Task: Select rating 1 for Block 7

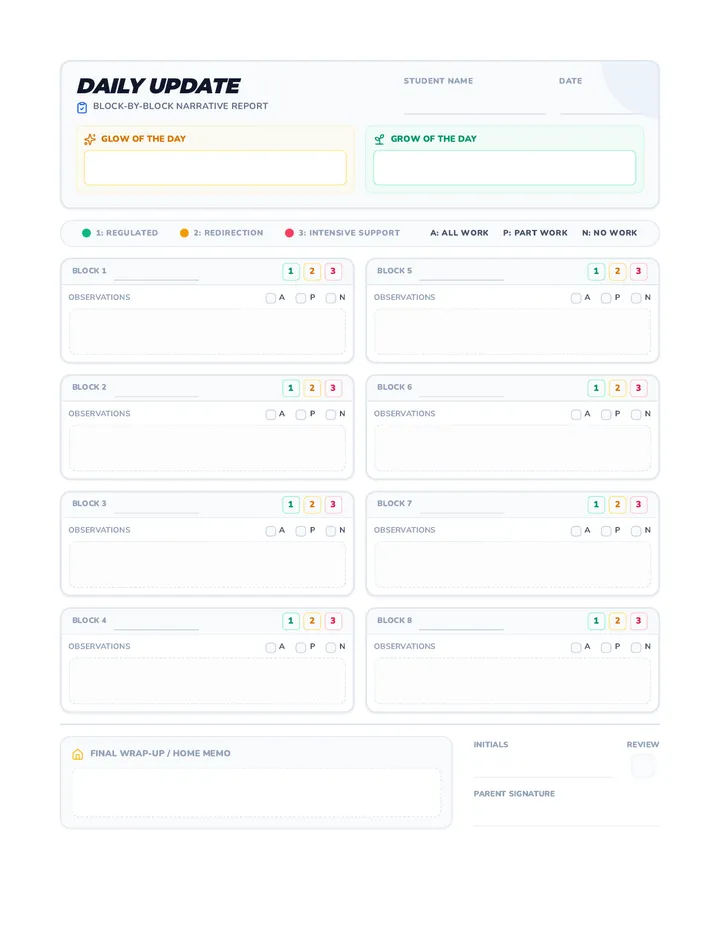Action: point(596,505)
